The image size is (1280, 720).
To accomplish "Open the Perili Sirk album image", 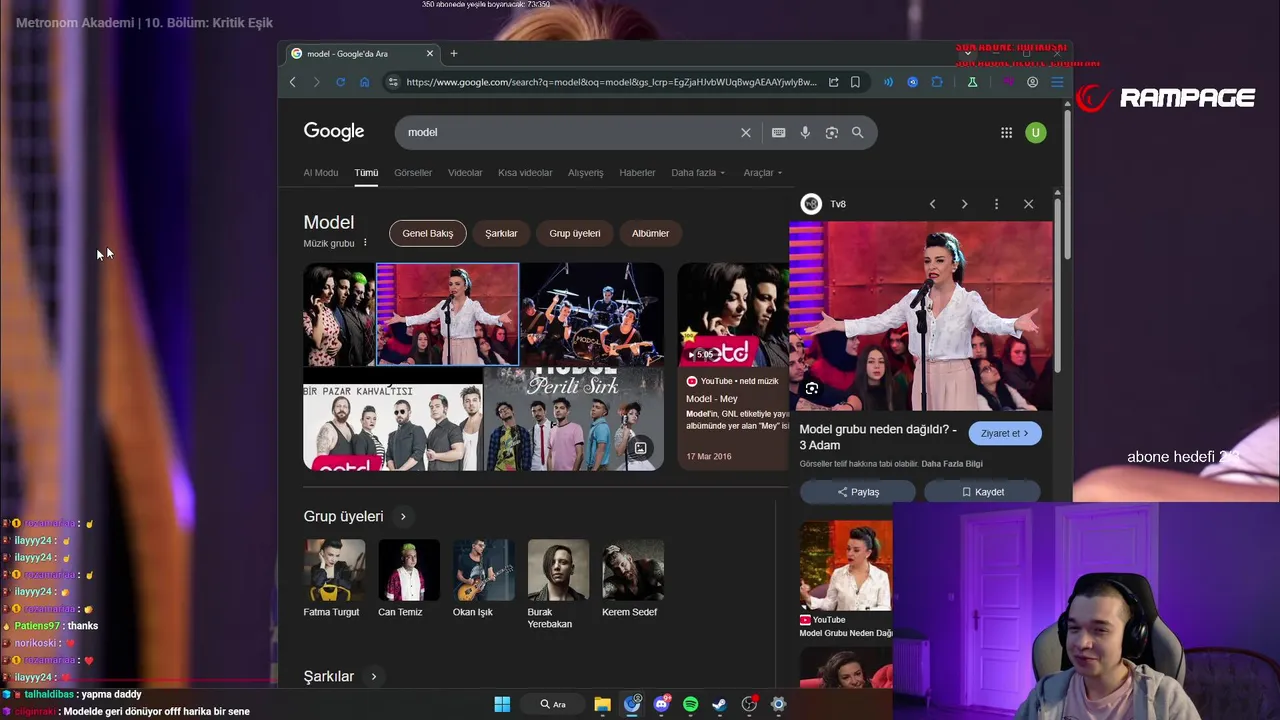I will tap(574, 418).
